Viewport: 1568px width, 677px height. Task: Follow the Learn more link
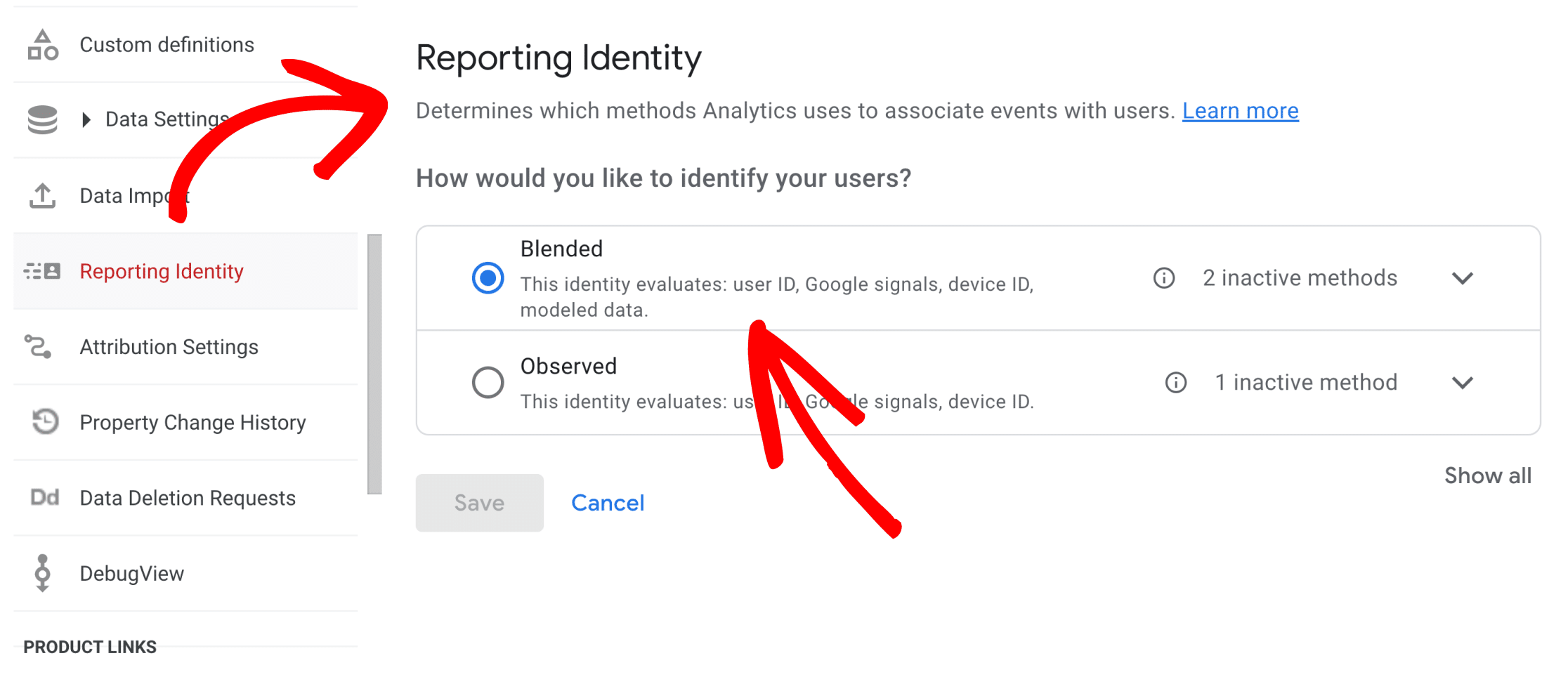[1241, 111]
